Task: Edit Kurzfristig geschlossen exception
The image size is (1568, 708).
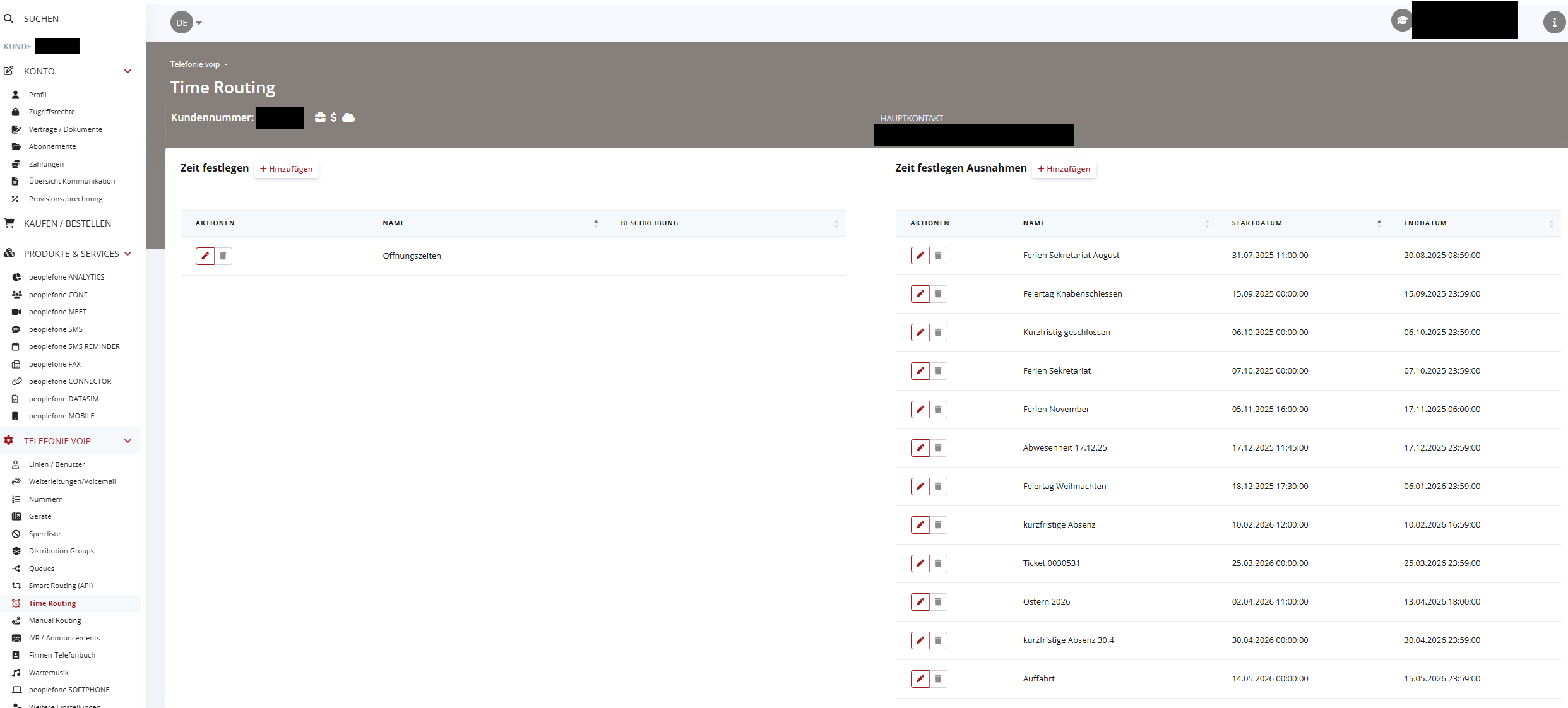Action: pyautogui.click(x=920, y=333)
